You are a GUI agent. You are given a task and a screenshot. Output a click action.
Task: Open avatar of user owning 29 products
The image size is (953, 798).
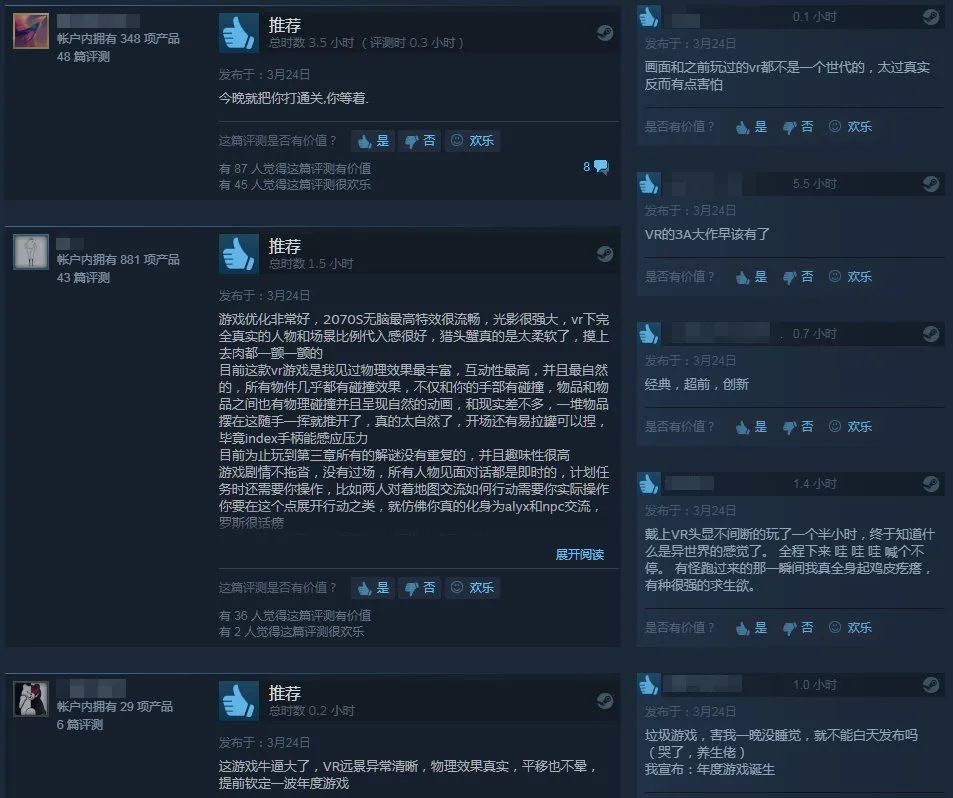31,699
